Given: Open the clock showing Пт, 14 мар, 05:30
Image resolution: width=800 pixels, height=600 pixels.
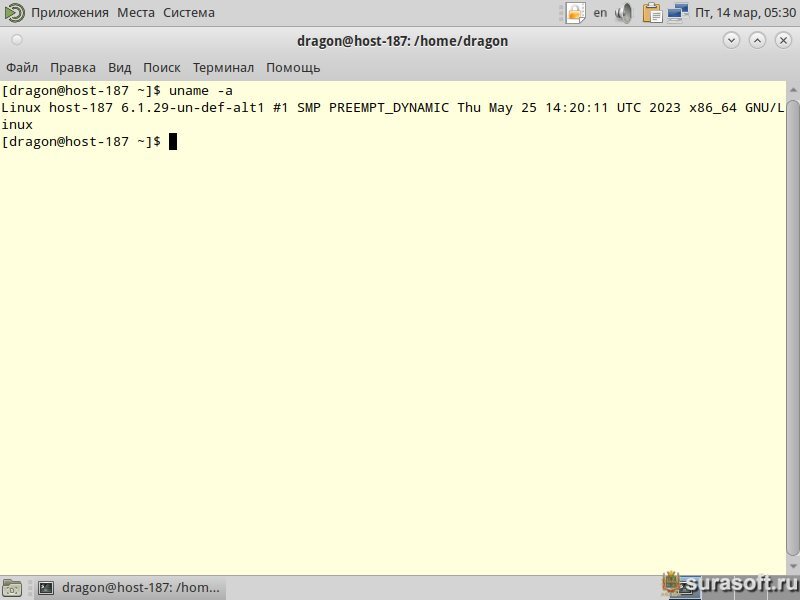Looking at the screenshot, I should 745,13.
